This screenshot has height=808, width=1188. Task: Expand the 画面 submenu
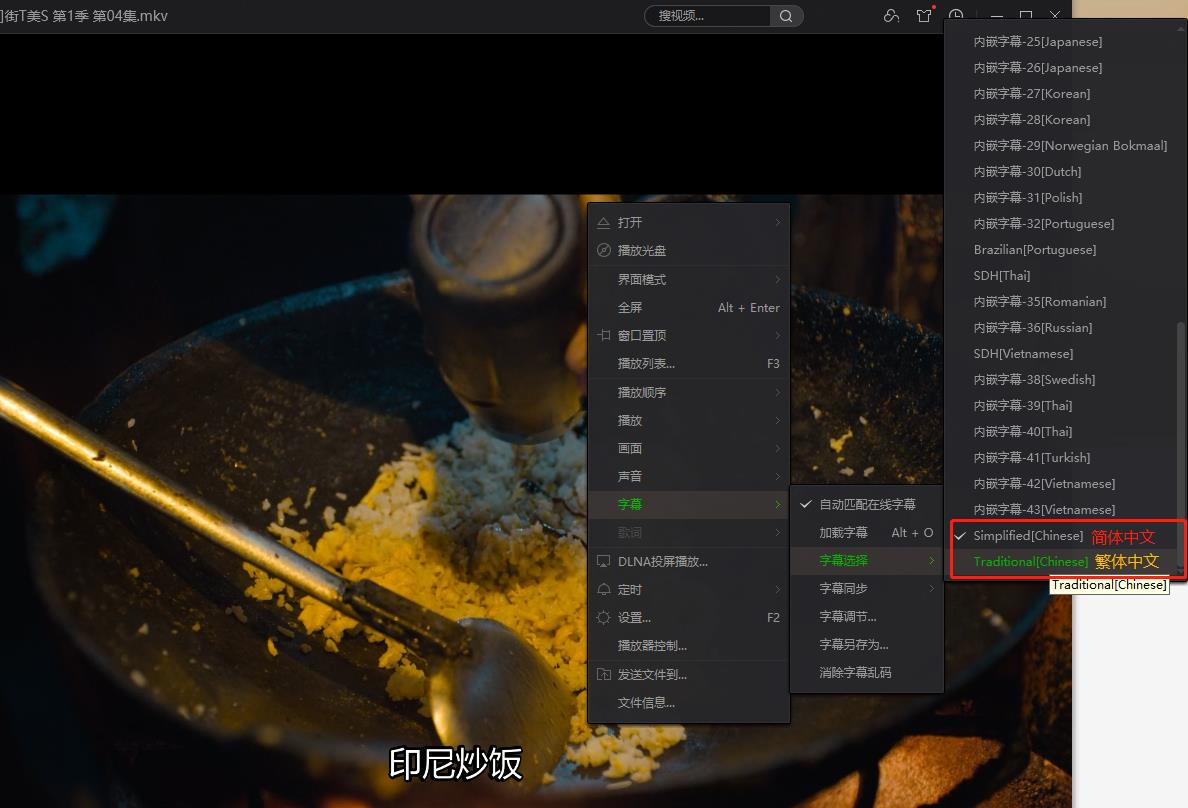click(689, 448)
